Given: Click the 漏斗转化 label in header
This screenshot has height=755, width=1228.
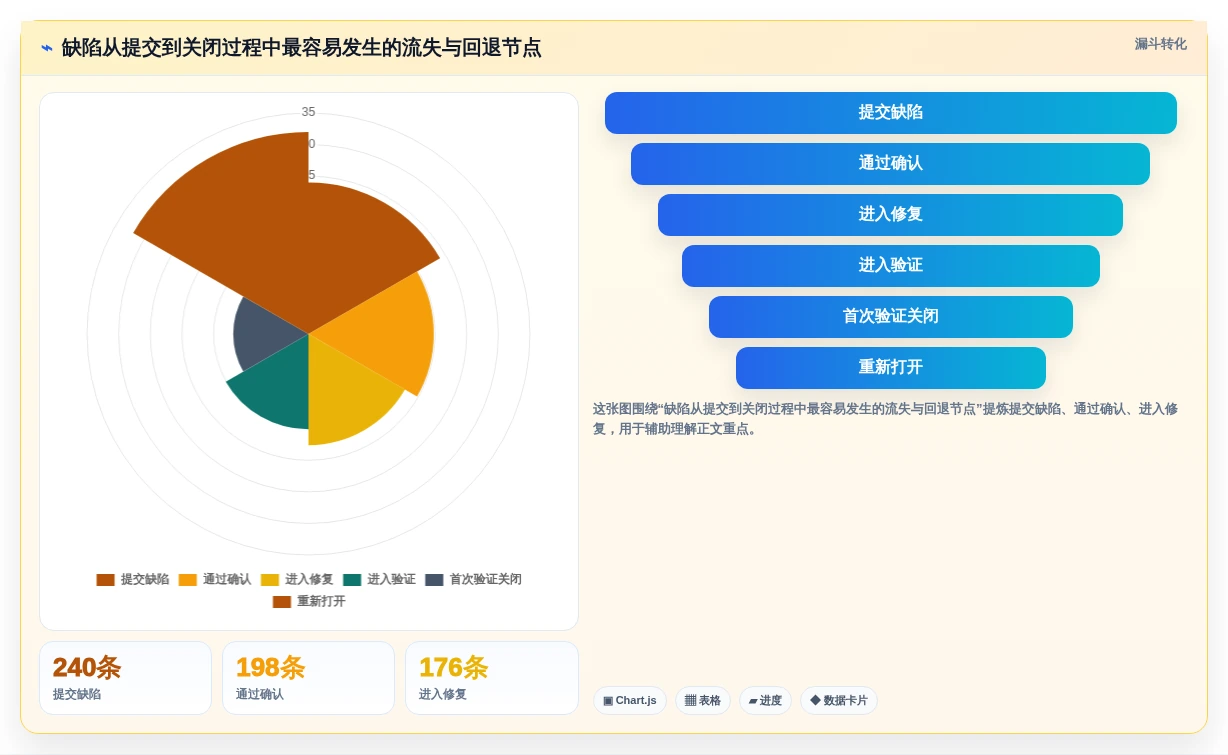Looking at the screenshot, I should (x=1160, y=44).
